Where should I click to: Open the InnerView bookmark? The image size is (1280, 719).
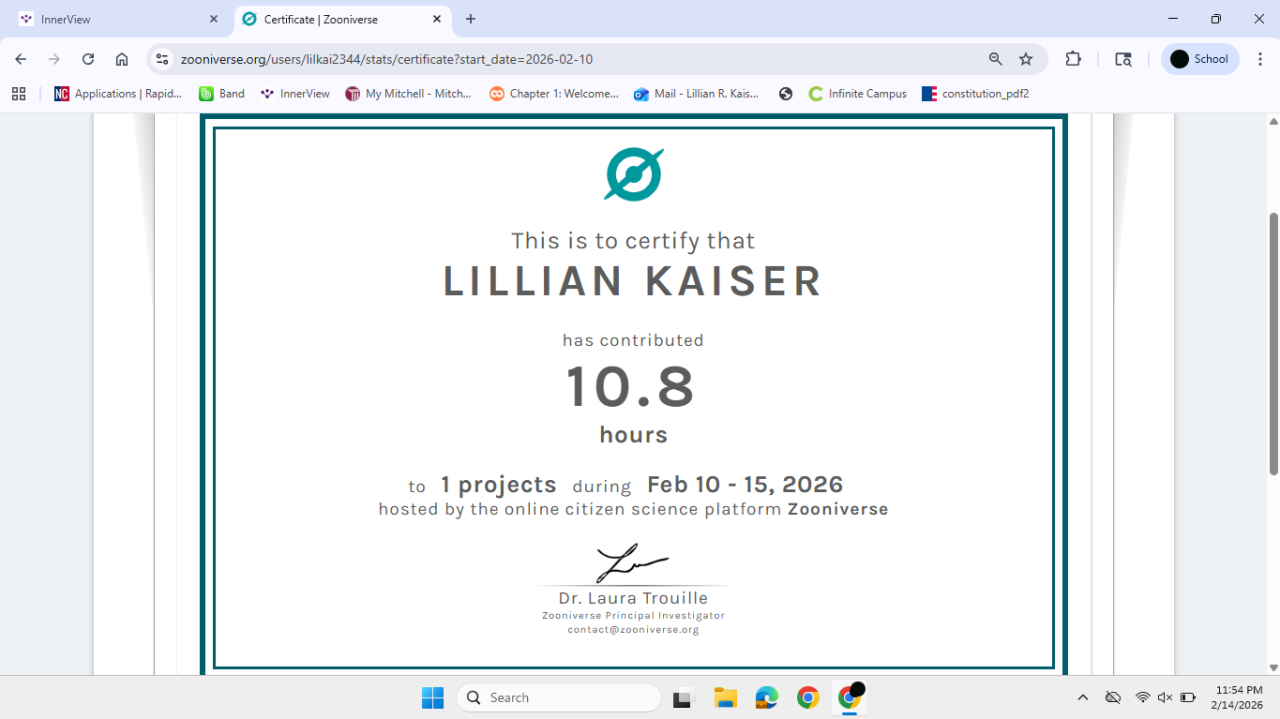point(294,93)
